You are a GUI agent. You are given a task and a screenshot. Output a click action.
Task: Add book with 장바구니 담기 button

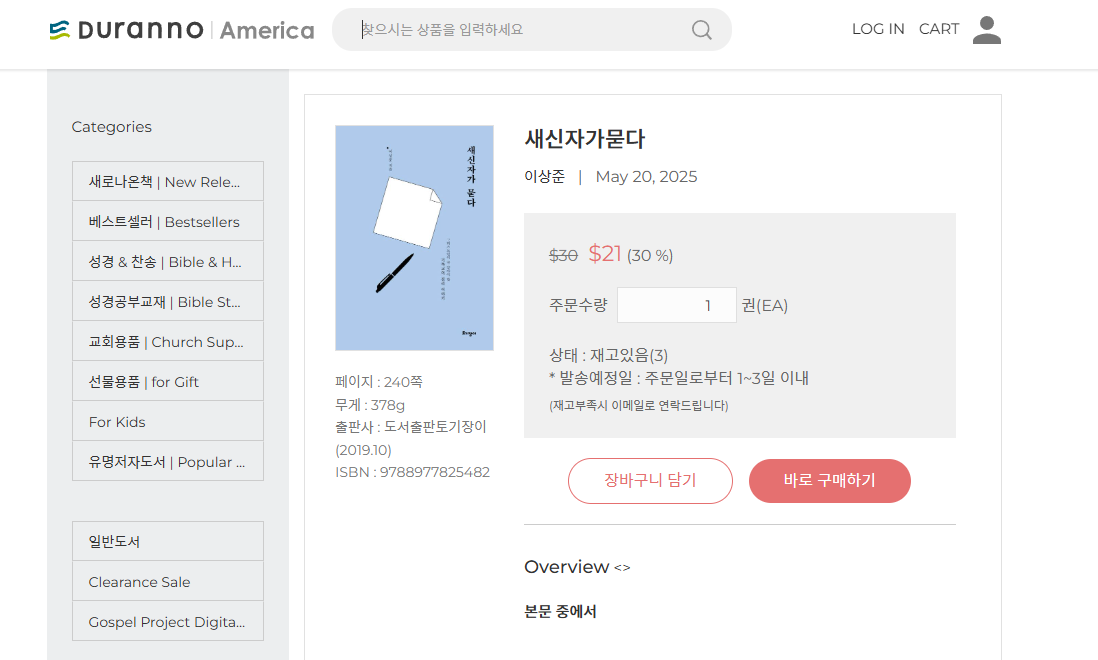650,481
